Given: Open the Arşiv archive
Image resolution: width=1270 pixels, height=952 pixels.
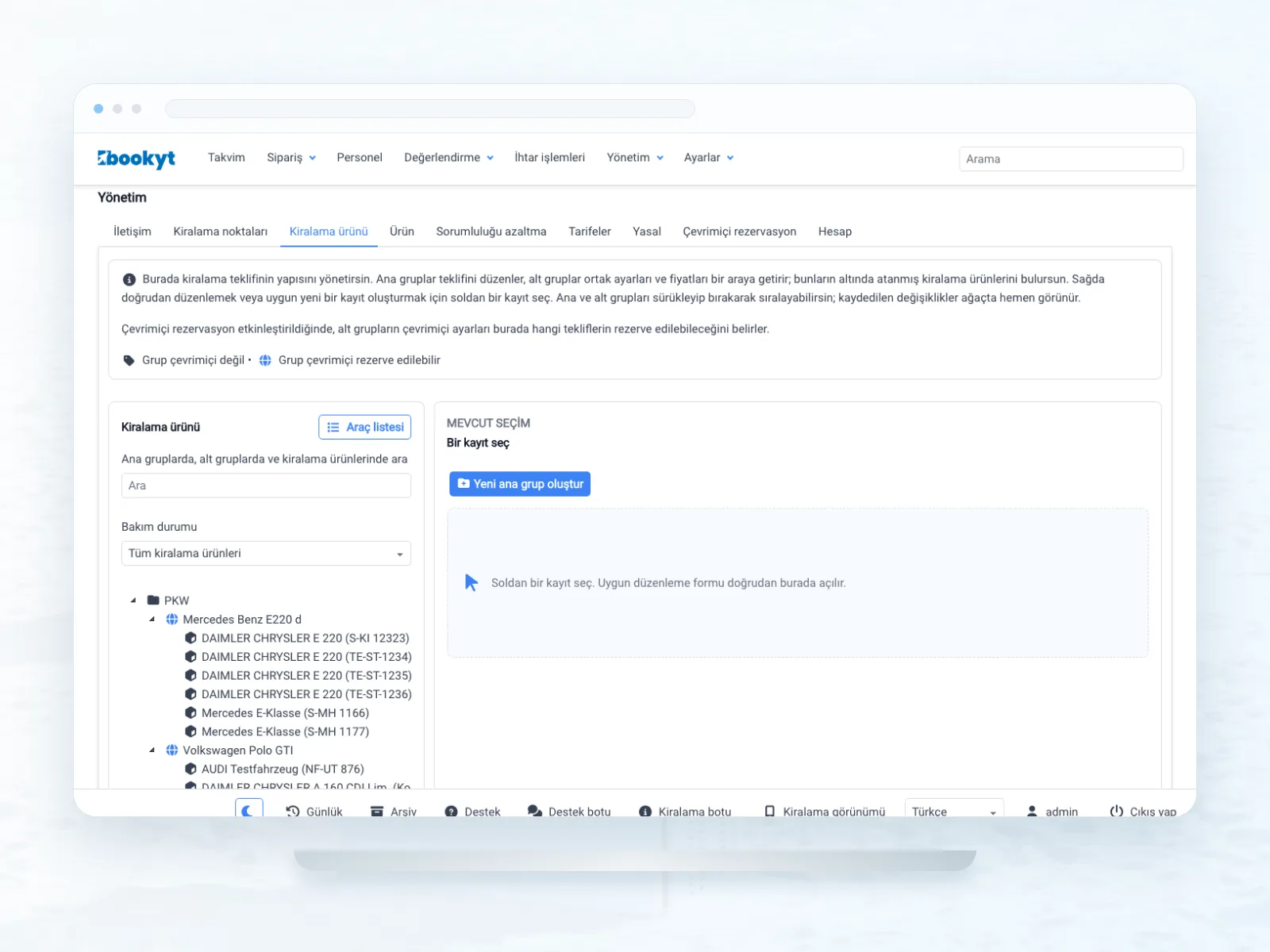Looking at the screenshot, I should point(394,811).
